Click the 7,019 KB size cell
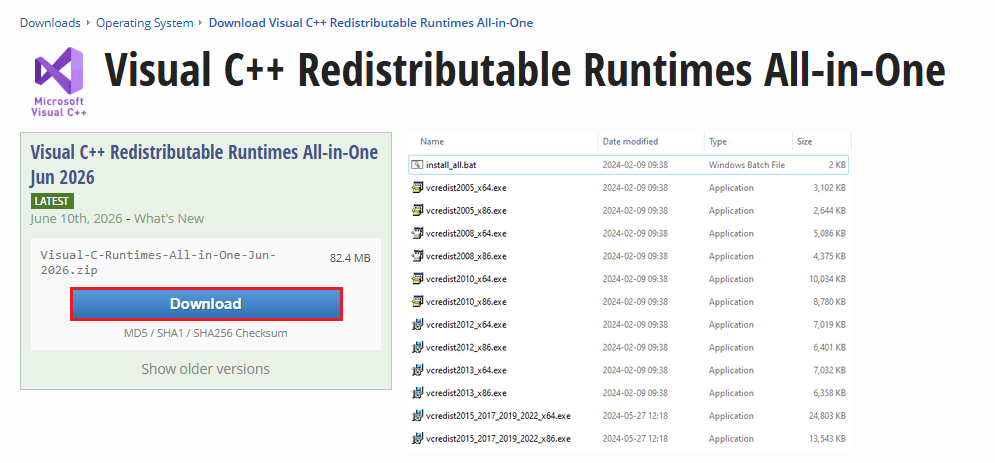This screenshot has width=995, height=463. click(x=829, y=325)
